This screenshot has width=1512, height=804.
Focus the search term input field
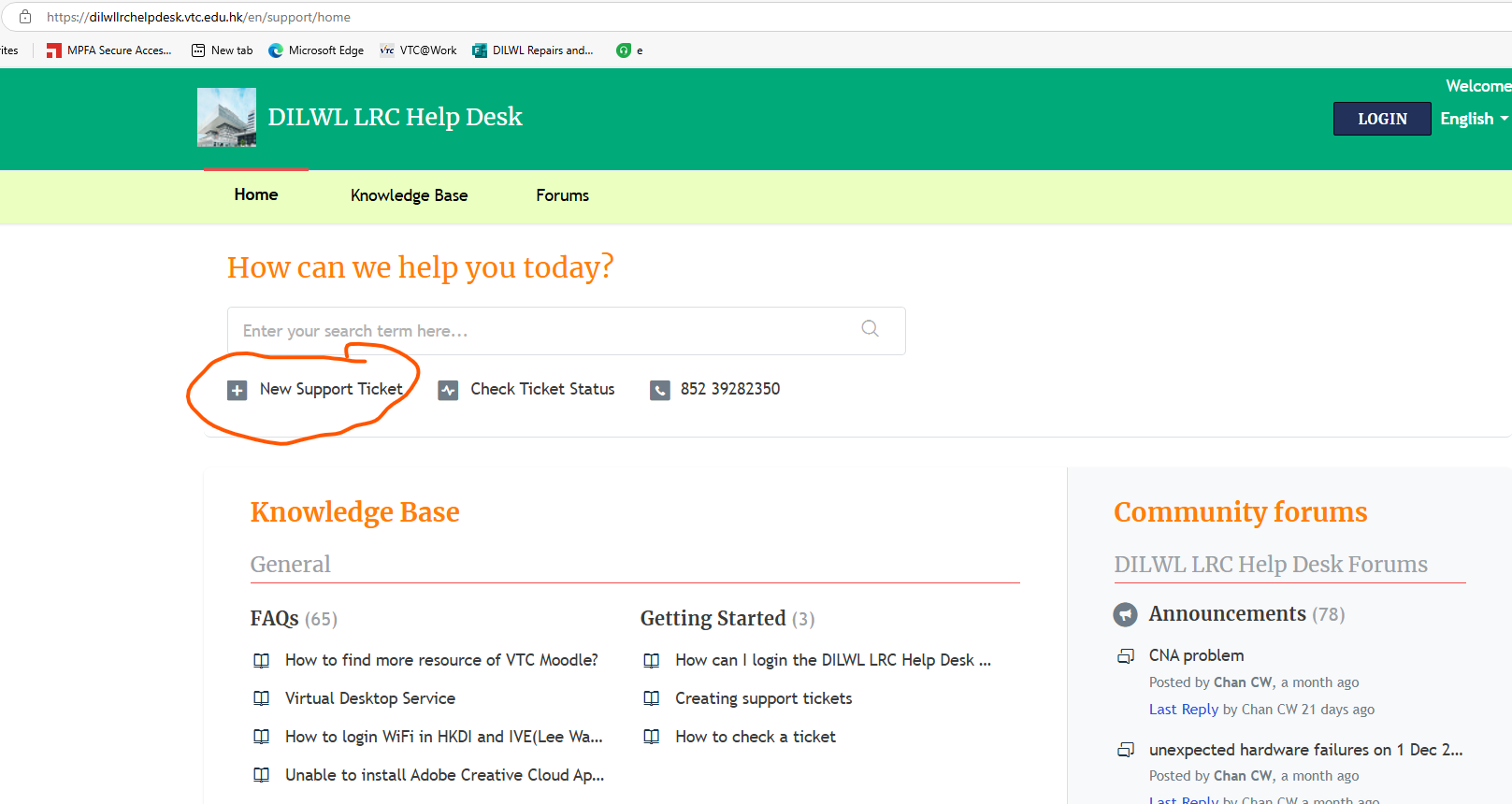(x=567, y=331)
